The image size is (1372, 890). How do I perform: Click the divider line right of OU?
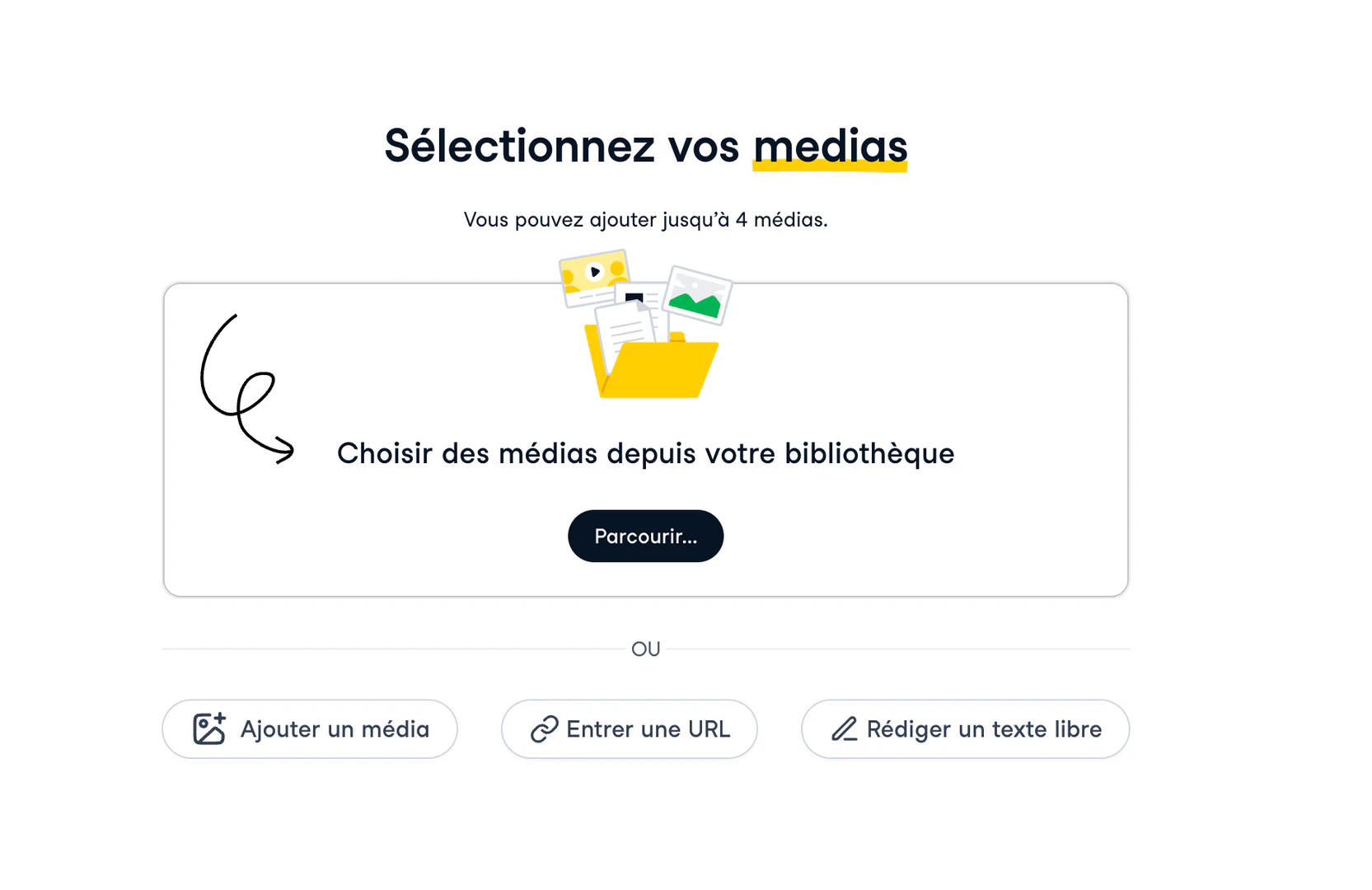898,649
